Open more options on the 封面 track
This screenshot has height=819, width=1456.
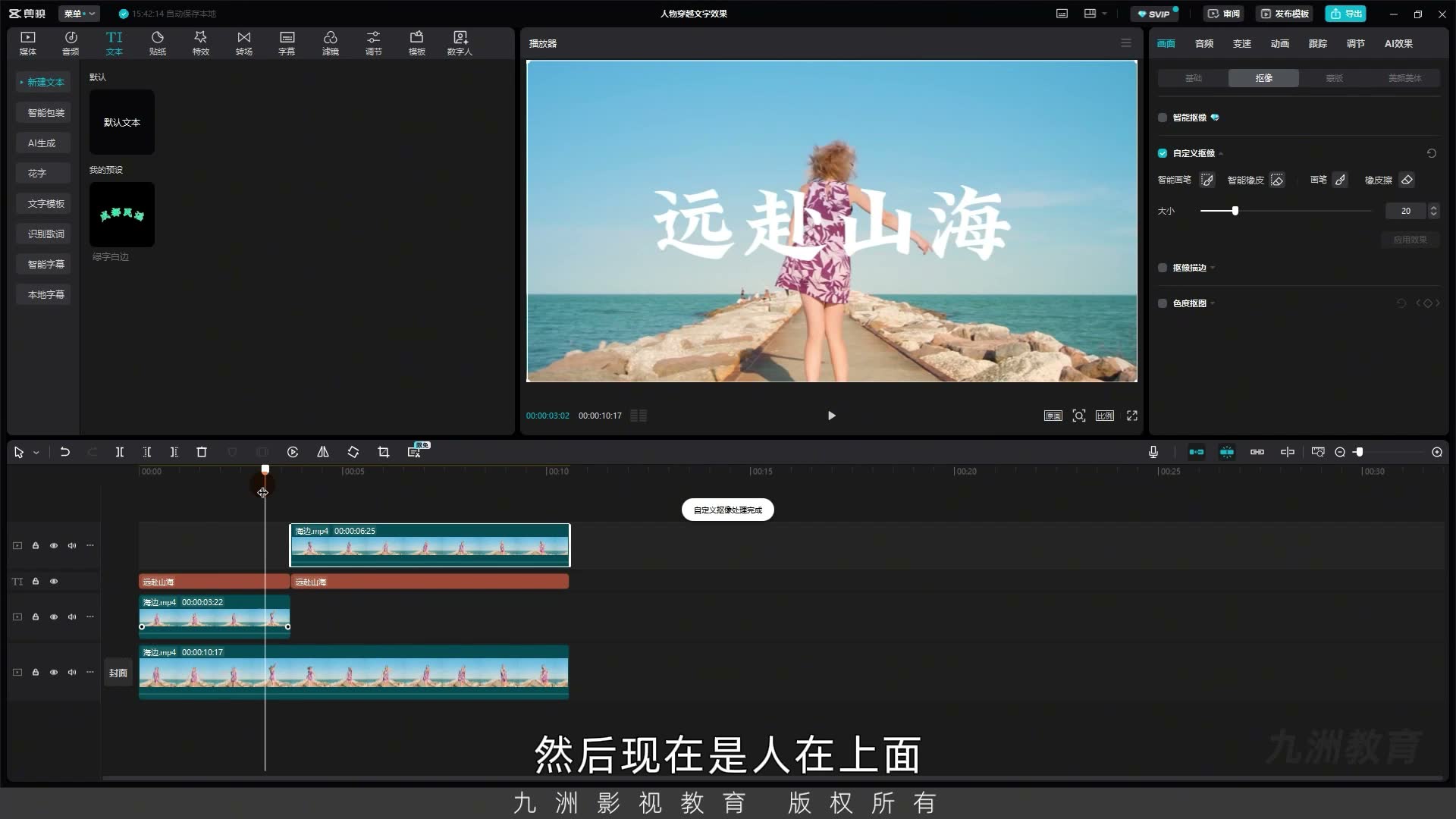pos(90,672)
